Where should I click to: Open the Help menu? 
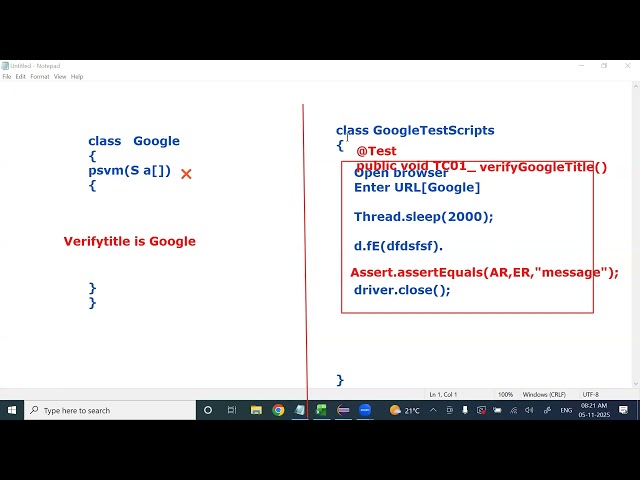(x=77, y=76)
